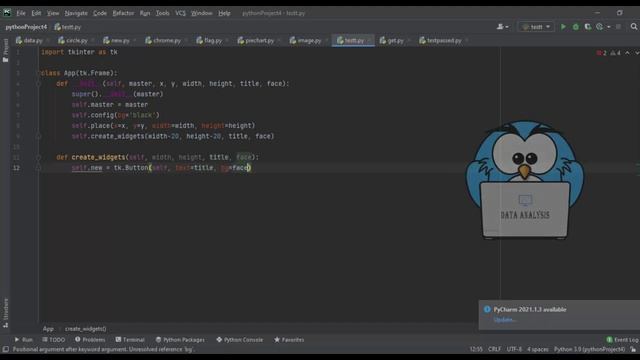640x360 pixels.
Task: Click the grey Stop square icon
Action: [618, 27]
